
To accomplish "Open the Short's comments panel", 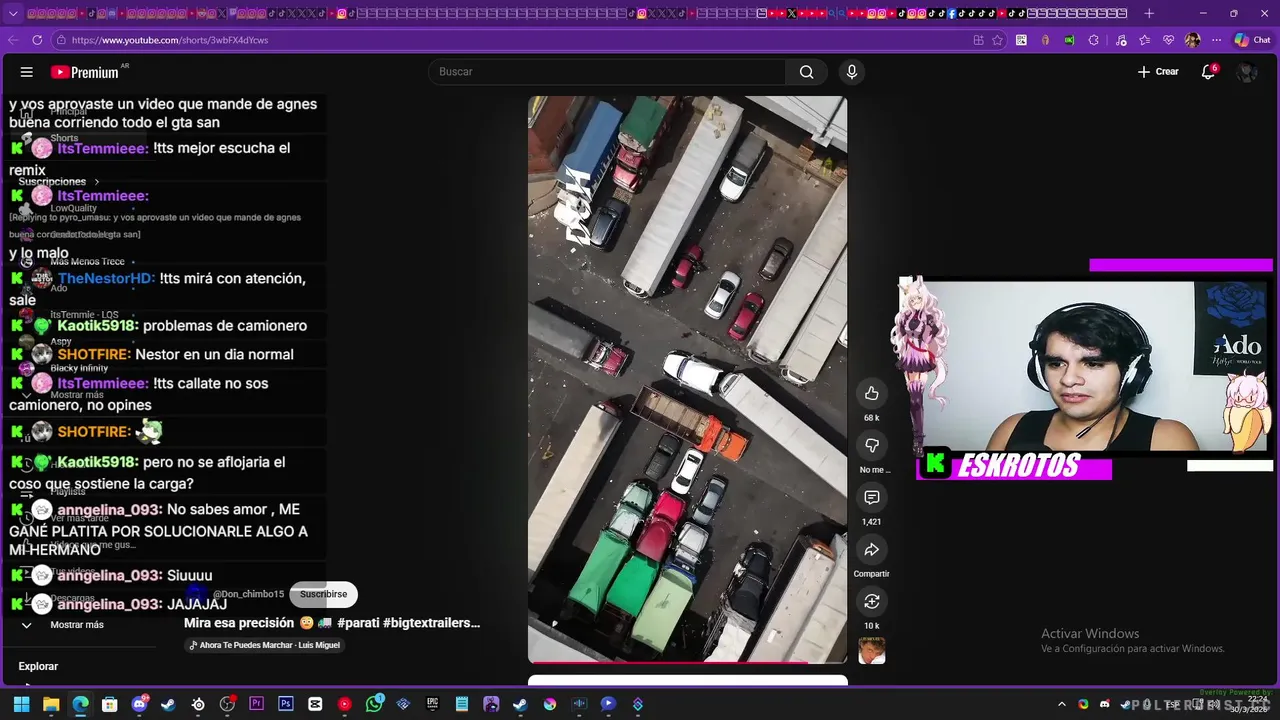I will pos(872,497).
